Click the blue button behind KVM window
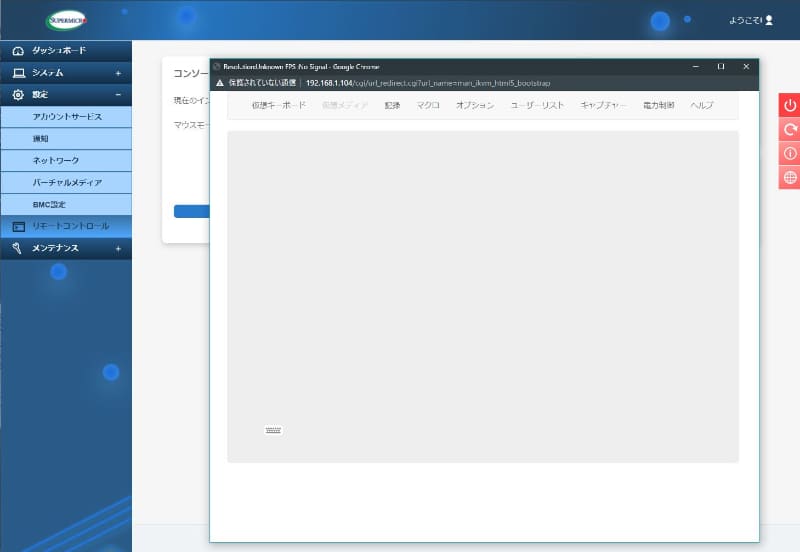The image size is (800, 552). [192, 211]
